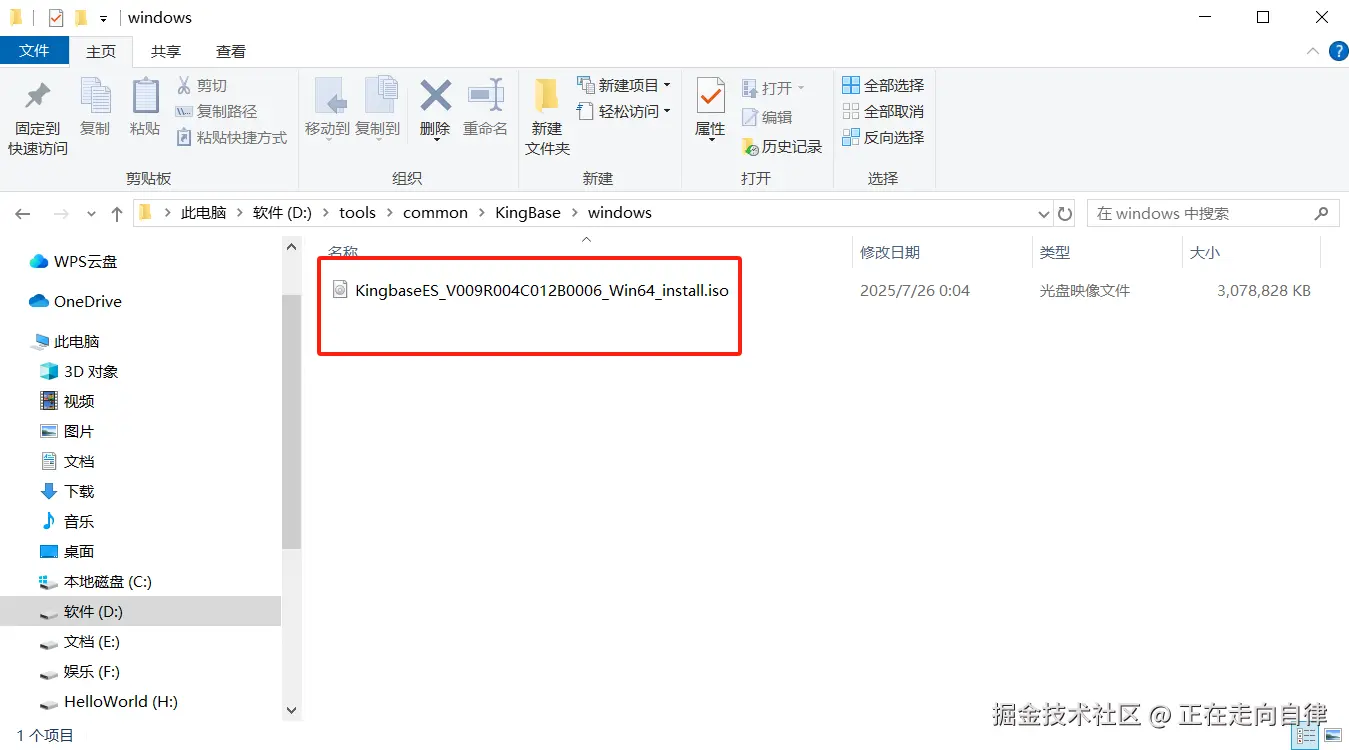1349x750 pixels.
Task: Choose 复制路径 copy path
Action: point(216,112)
